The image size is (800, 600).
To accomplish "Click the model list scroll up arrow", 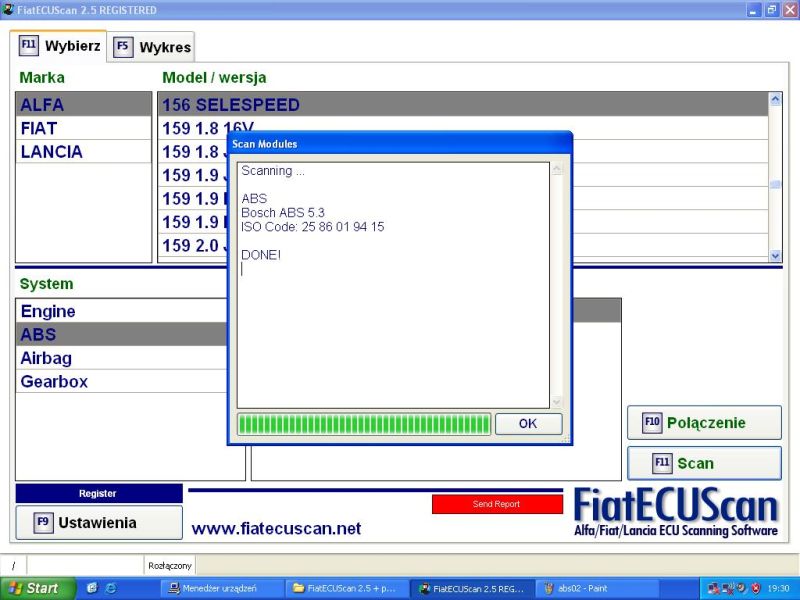I will (x=775, y=99).
